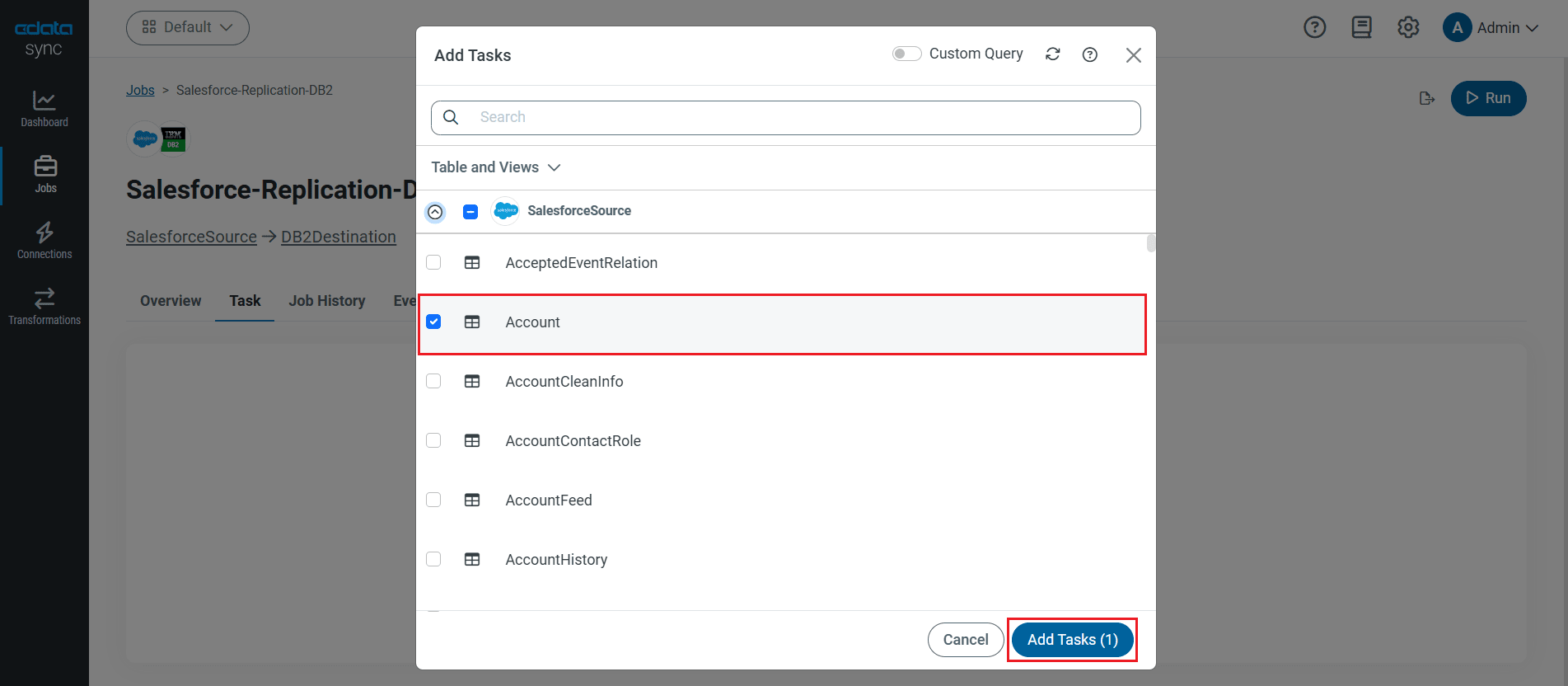1568x686 pixels.
Task: Collapse the SalesforceSource table list
Action: coord(435,212)
